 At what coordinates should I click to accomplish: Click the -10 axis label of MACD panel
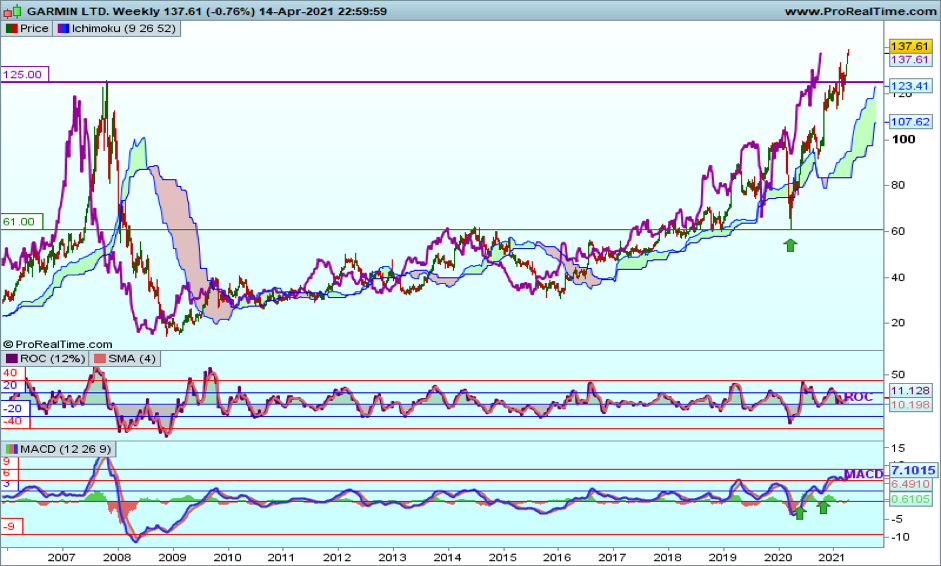(899, 537)
